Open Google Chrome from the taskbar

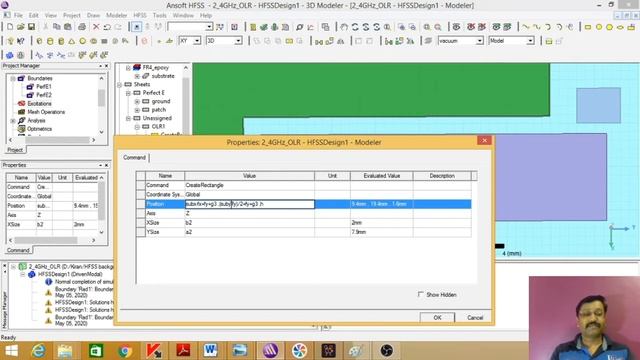[125, 351]
